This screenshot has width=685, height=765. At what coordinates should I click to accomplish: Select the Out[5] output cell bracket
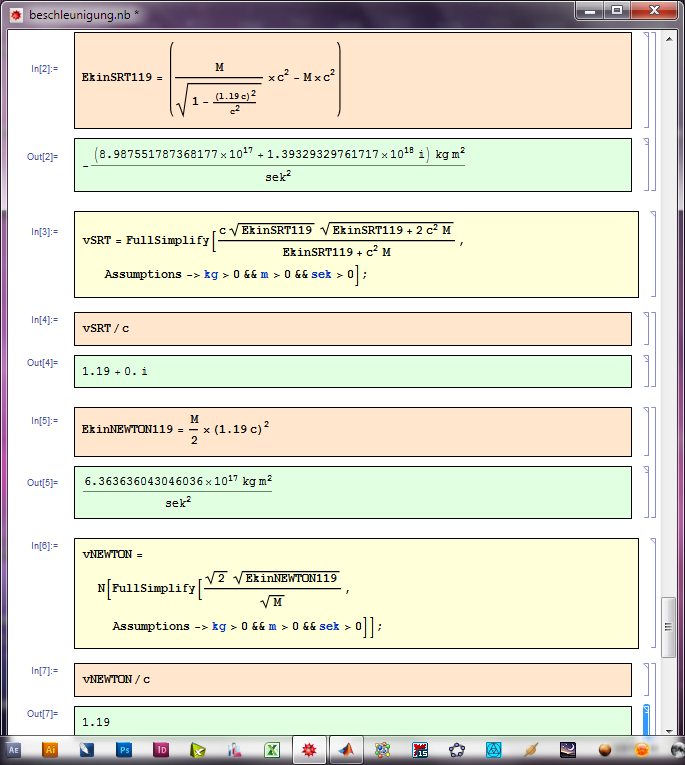pos(645,492)
